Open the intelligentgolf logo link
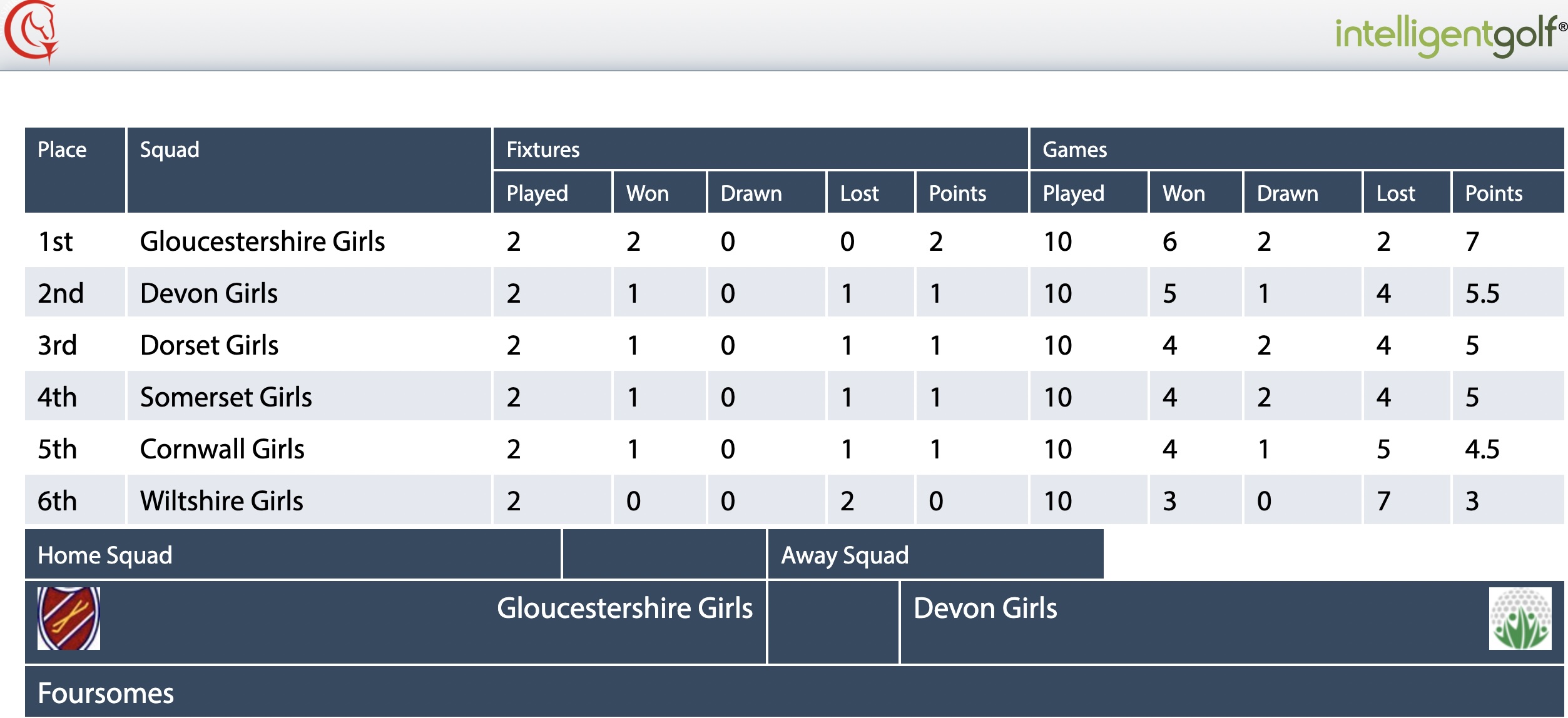Image resolution: width=1568 pixels, height=718 pixels. click(1450, 36)
